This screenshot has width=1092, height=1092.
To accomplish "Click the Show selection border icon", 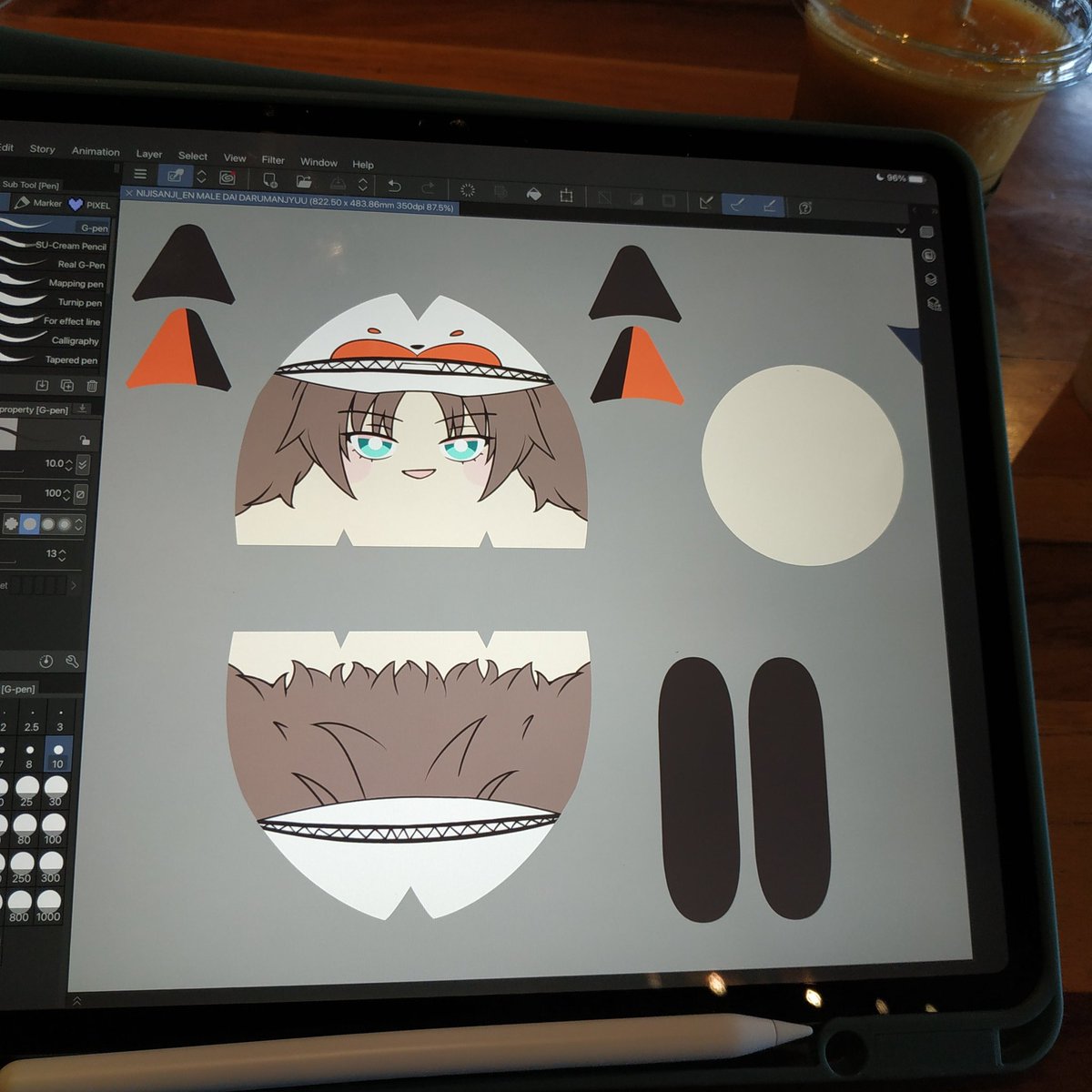I will coord(669,200).
